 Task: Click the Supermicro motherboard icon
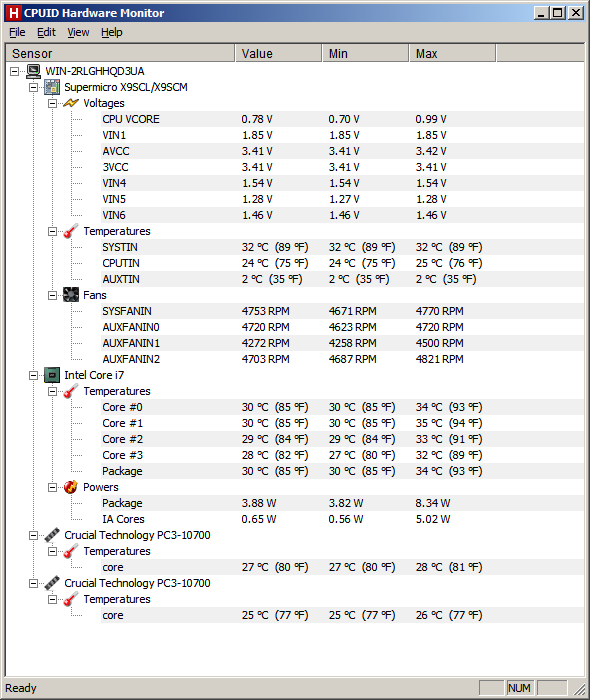pos(52,87)
